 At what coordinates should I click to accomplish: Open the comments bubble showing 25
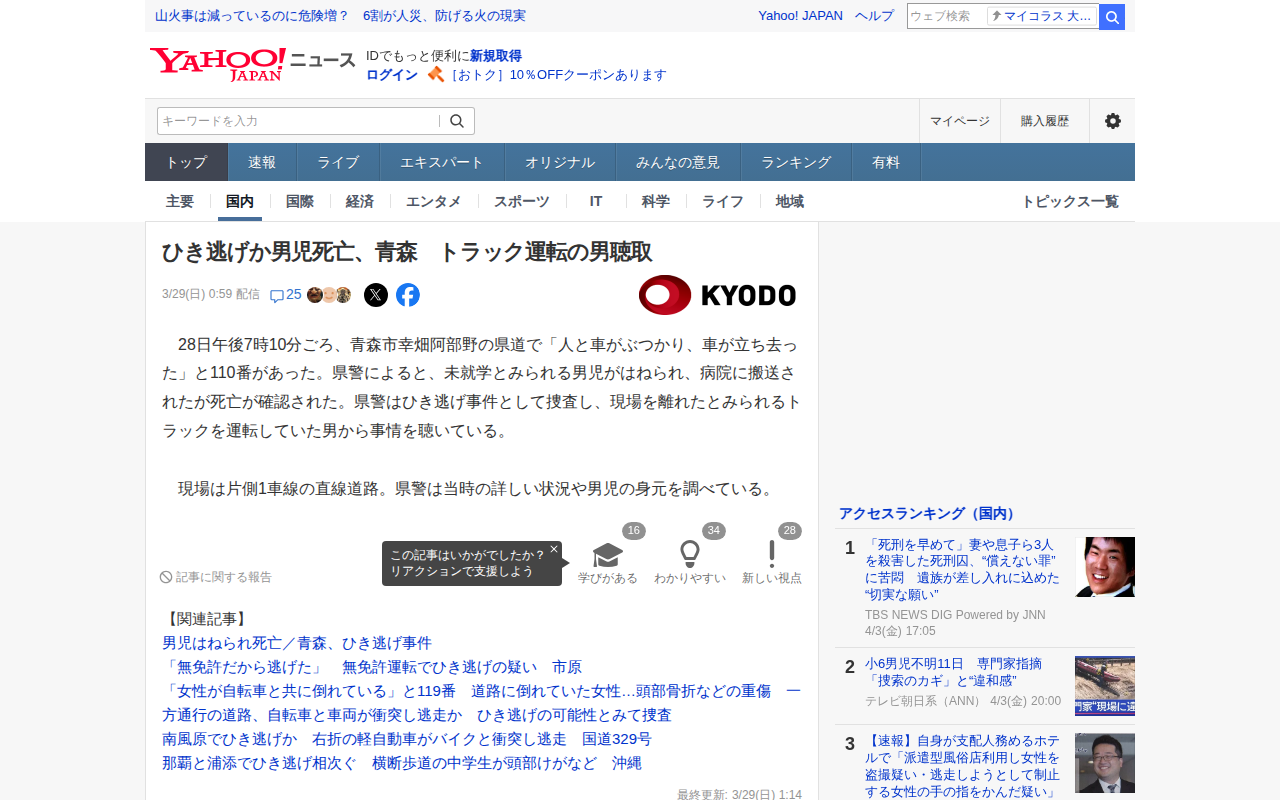(x=286, y=295)
